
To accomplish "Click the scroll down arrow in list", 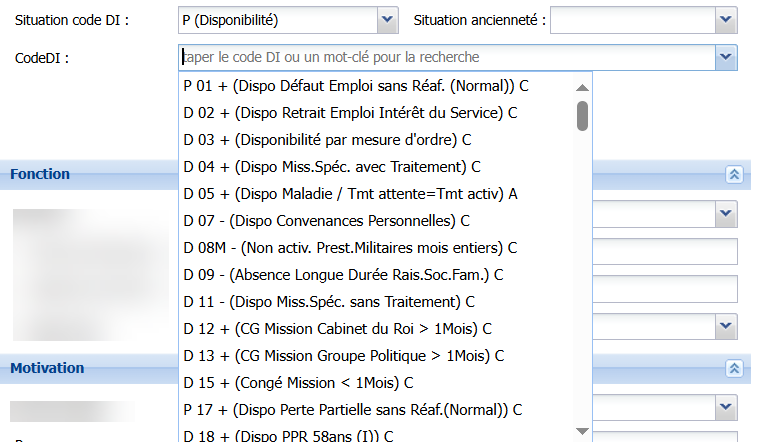I will (x=582, y=431).
